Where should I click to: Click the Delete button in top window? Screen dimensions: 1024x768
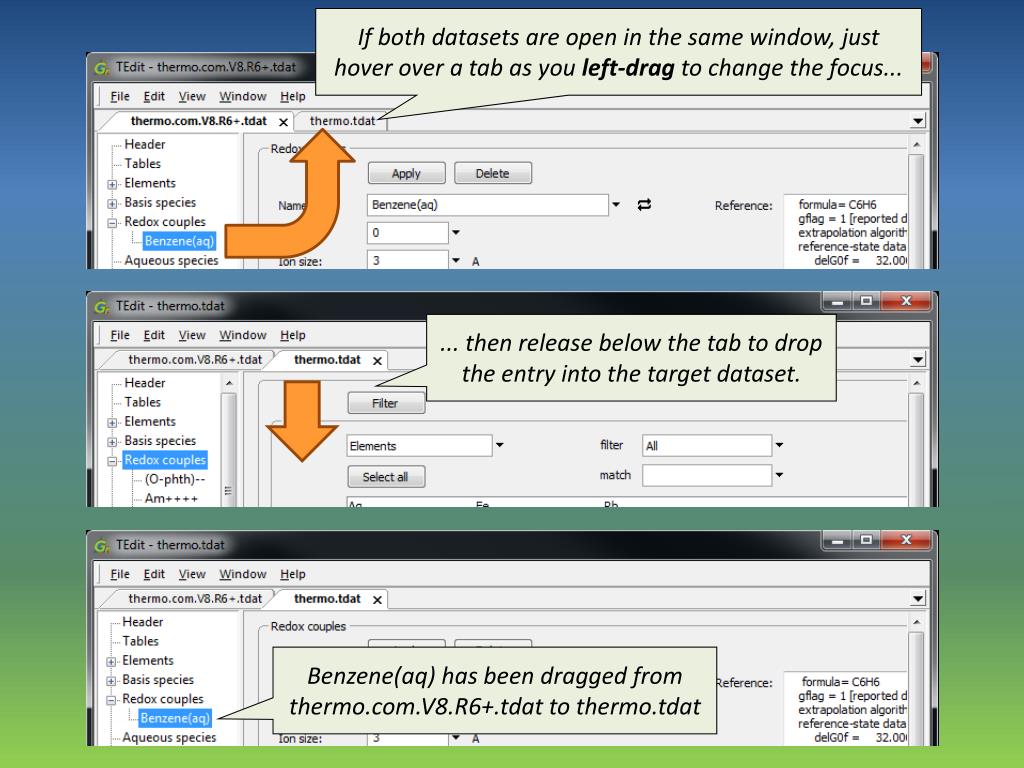[x=492, y=173]
